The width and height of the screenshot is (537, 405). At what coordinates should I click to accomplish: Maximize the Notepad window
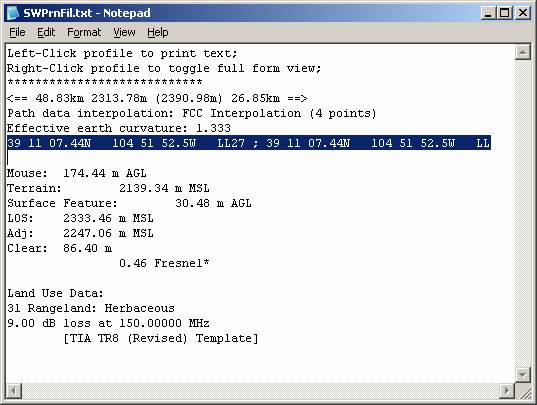[505, 13]
